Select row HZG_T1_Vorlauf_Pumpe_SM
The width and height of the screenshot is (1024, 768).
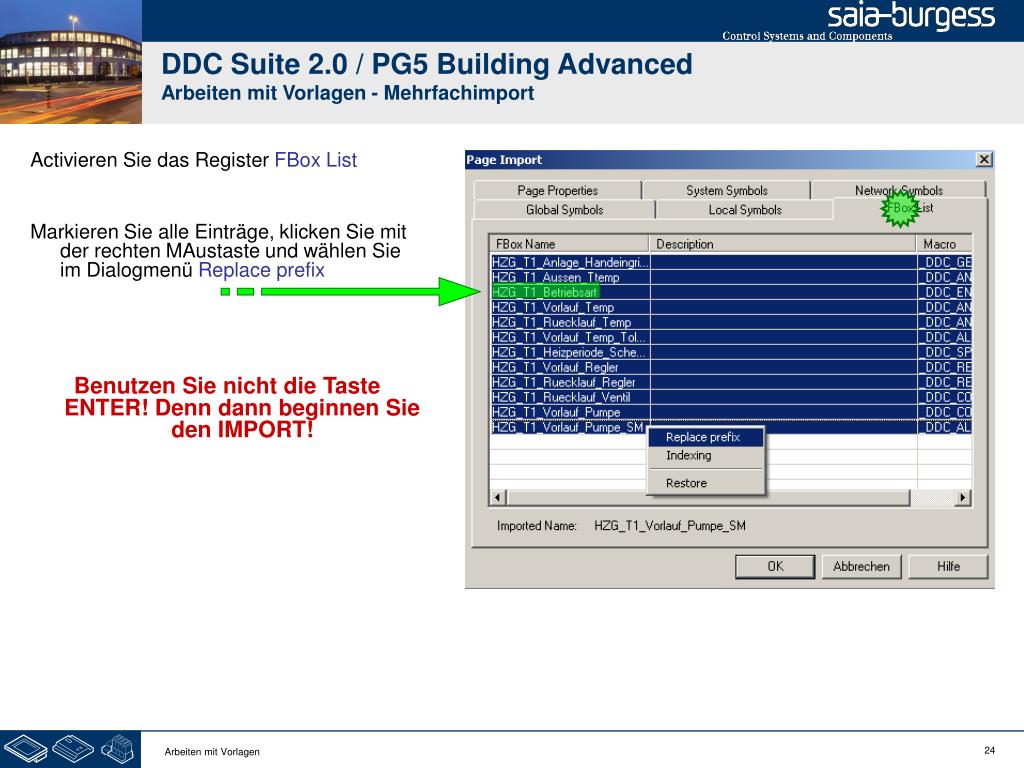click(x=731, y=427)
